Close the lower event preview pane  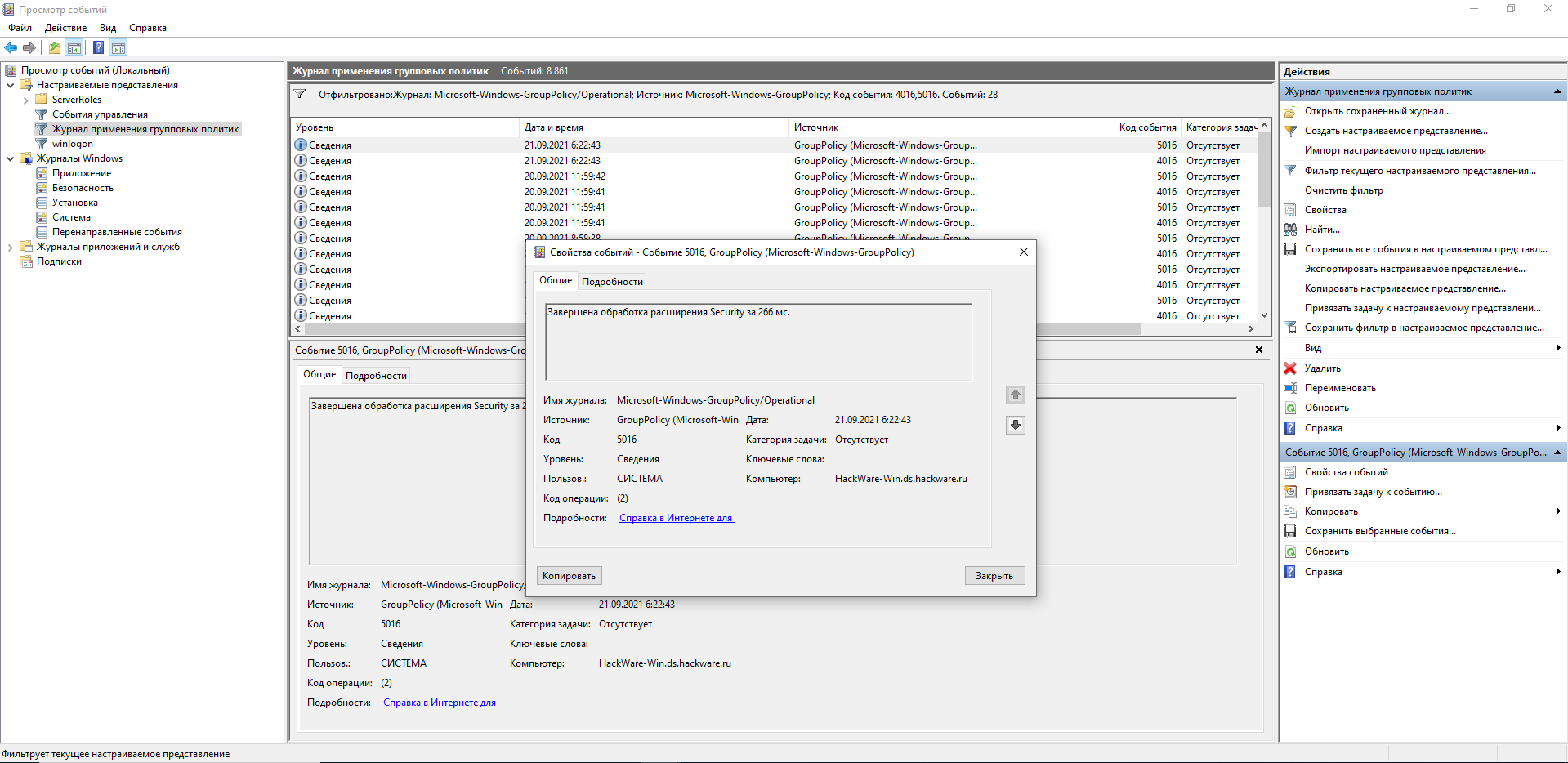coord(1258,350)
